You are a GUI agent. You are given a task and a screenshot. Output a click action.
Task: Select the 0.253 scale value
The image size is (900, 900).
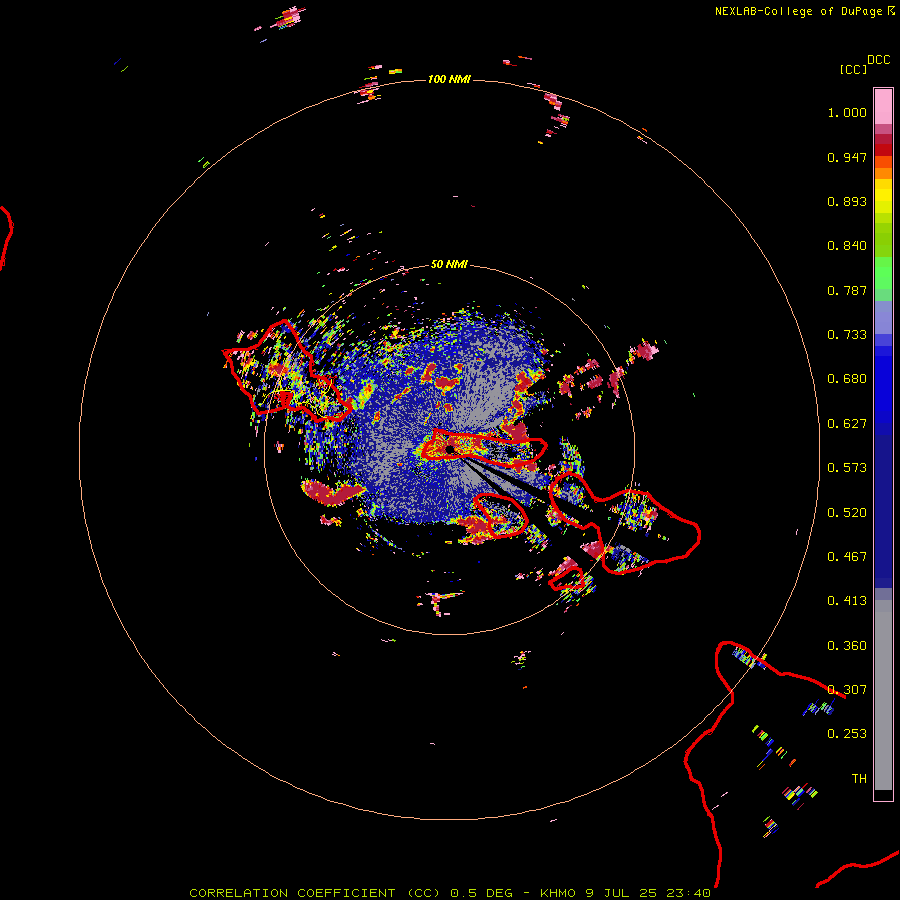click(x=847, y=734)
